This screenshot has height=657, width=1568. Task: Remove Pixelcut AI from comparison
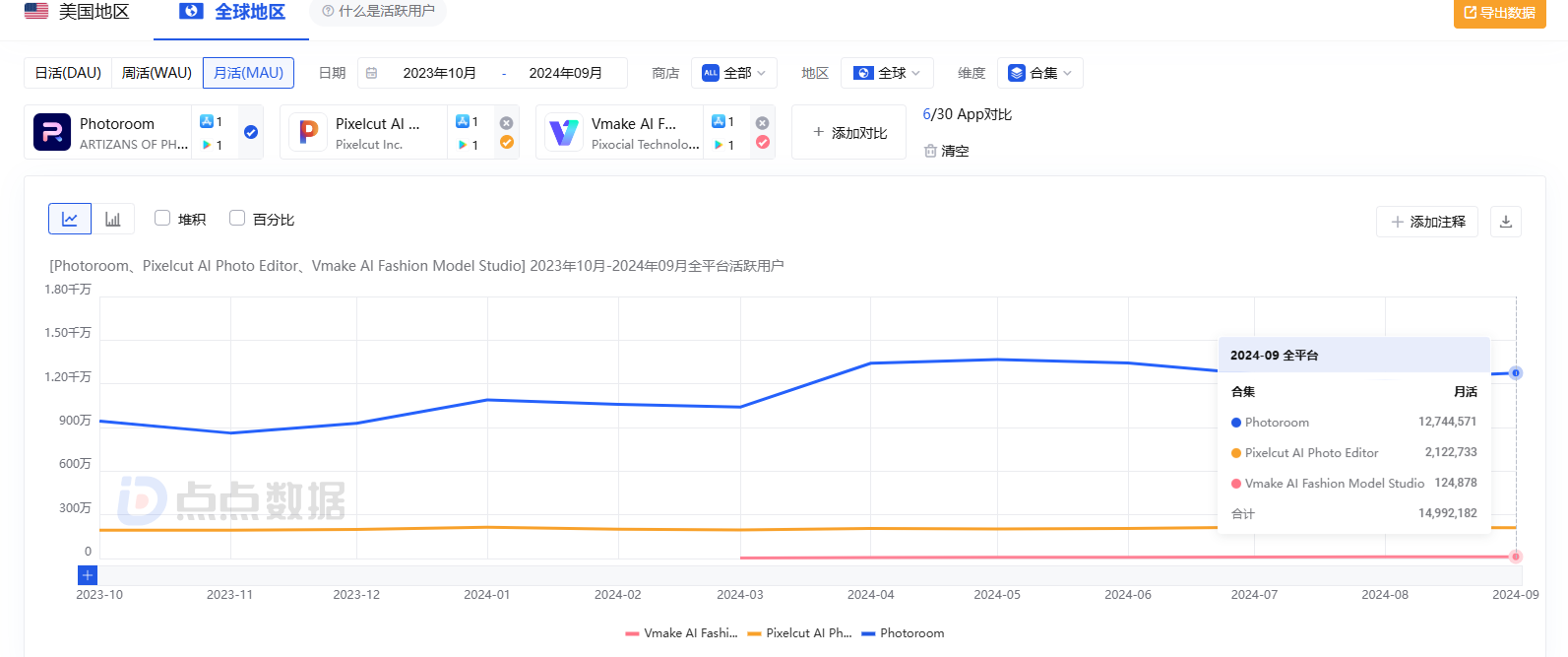point(506,123)
